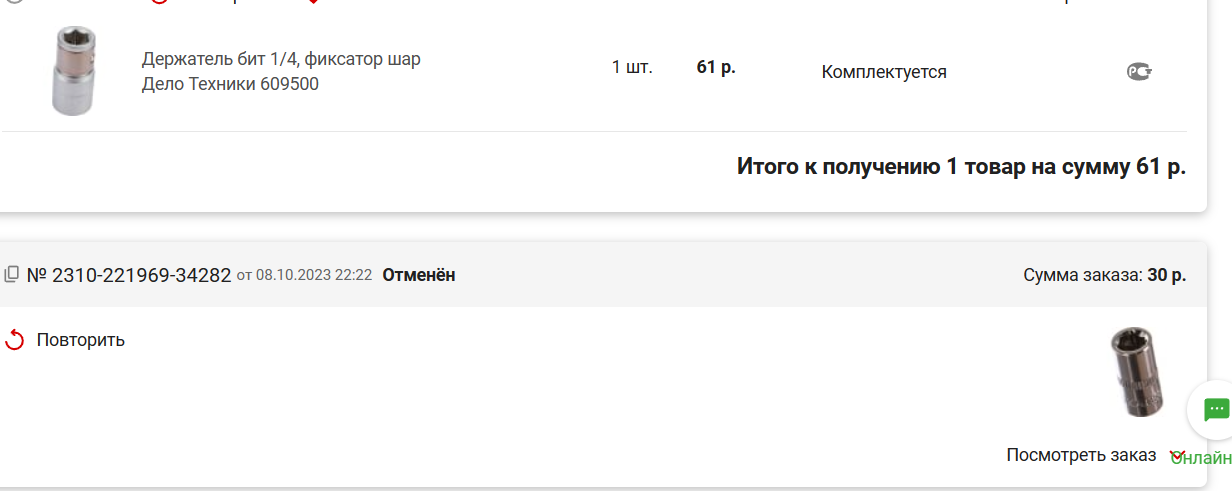Screen dimensions: 1232x491
Task: Click the "Итого к получению" total line
Action: tap(961, 167)
